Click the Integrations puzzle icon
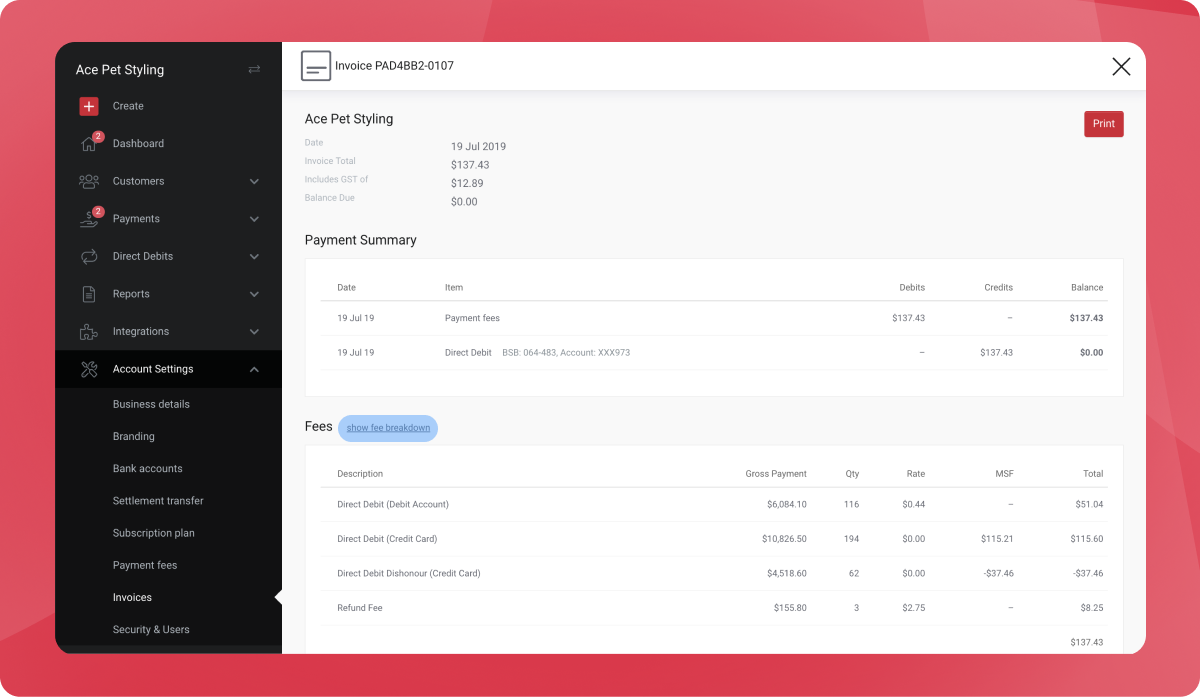The height and width of the screenshot is (697, 1200). [89, 332]
